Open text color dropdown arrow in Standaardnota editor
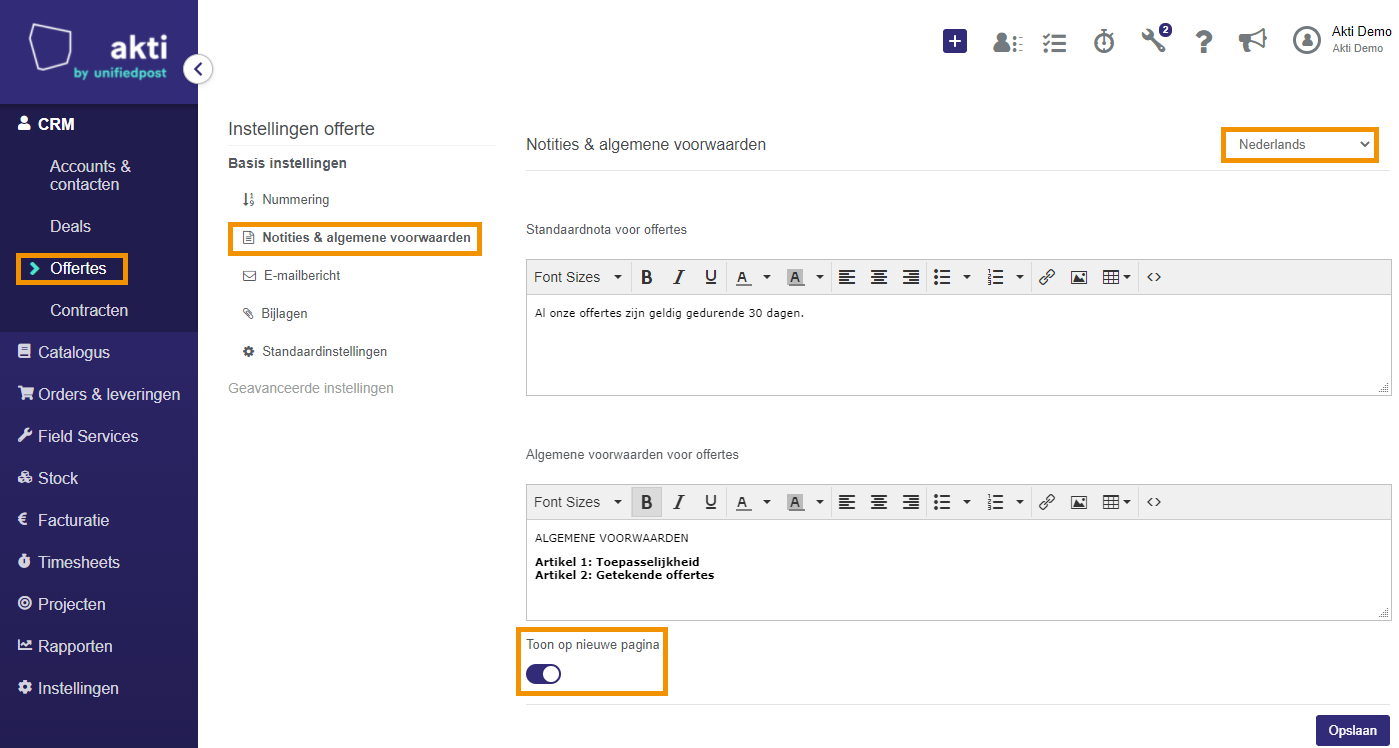1399x748 pixels. tap(767, 277)
